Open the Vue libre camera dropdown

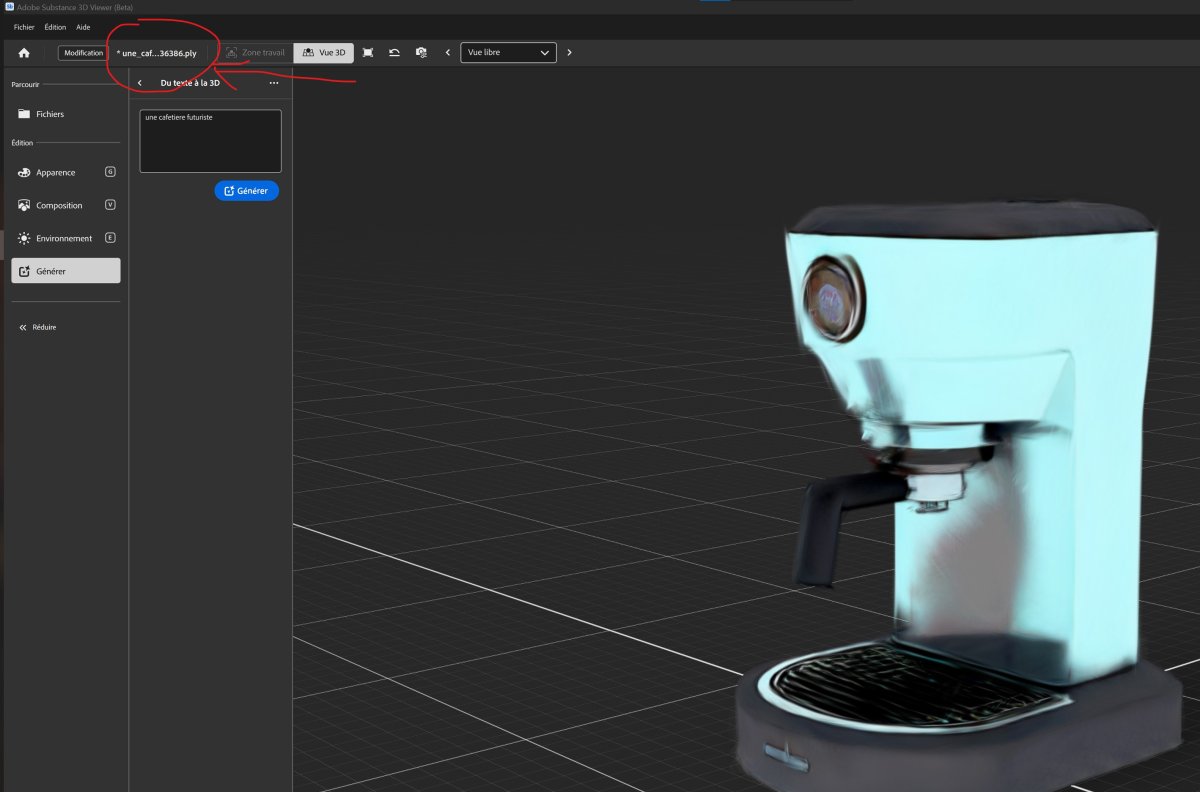[x=508, y=52]
